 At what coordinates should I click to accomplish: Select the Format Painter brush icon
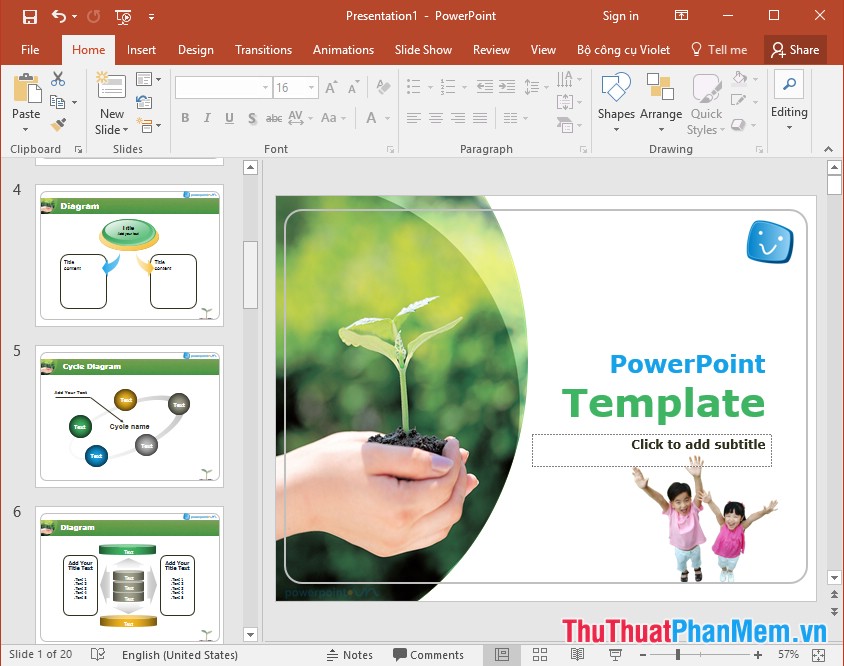click(58, 125)
